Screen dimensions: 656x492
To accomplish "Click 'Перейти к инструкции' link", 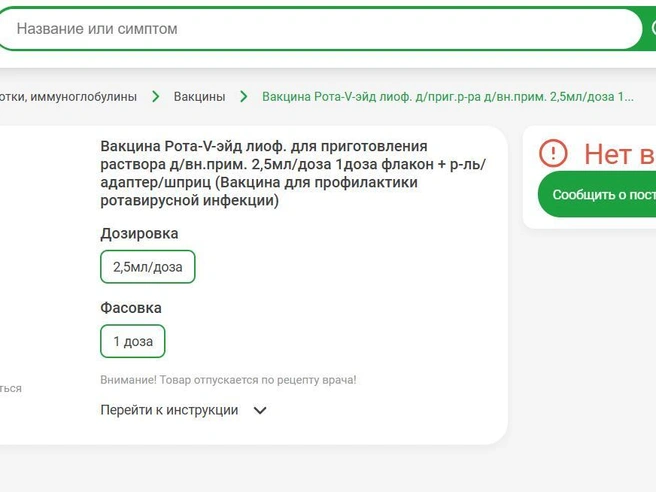I will [169, 410].
